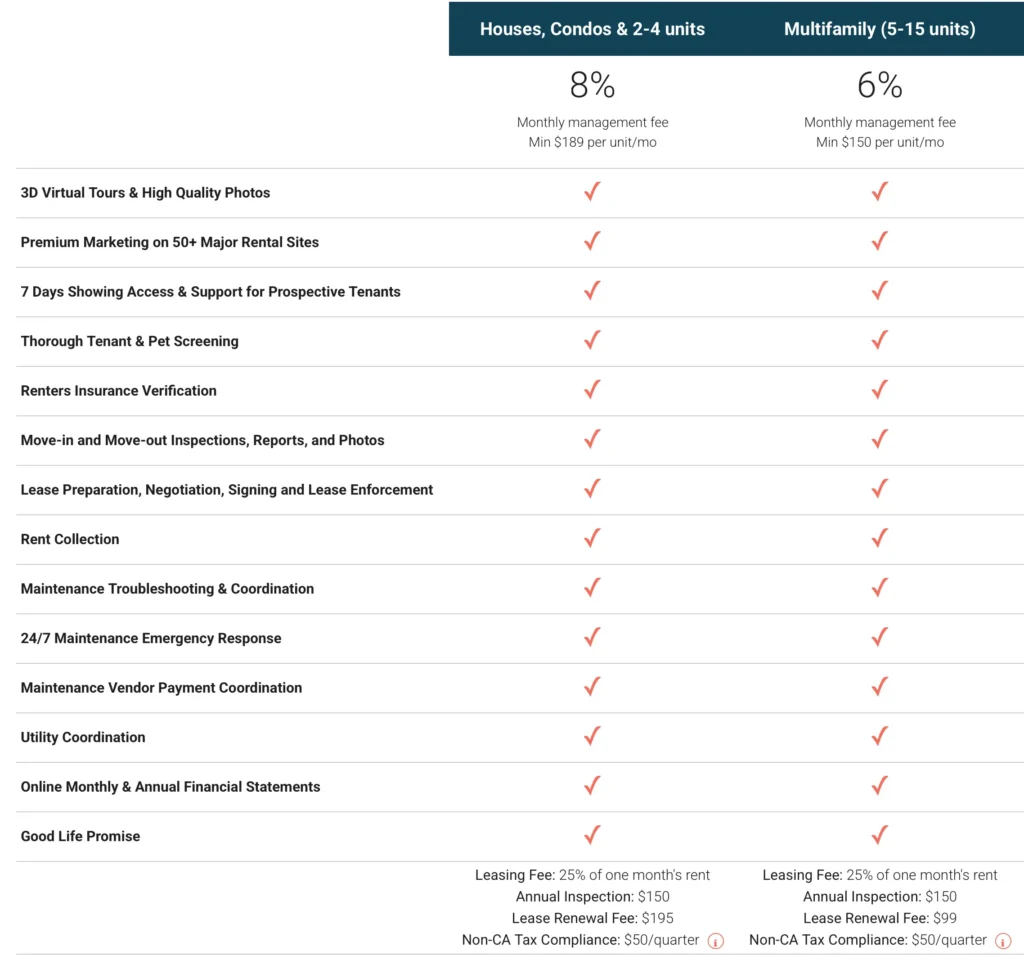Image resolution: width=1024 pixels, height=955 pixels.
Task: Click the Multifamily checkmark for Premium Marketing row
Action: pyautogui.click(x=879, y=241)
